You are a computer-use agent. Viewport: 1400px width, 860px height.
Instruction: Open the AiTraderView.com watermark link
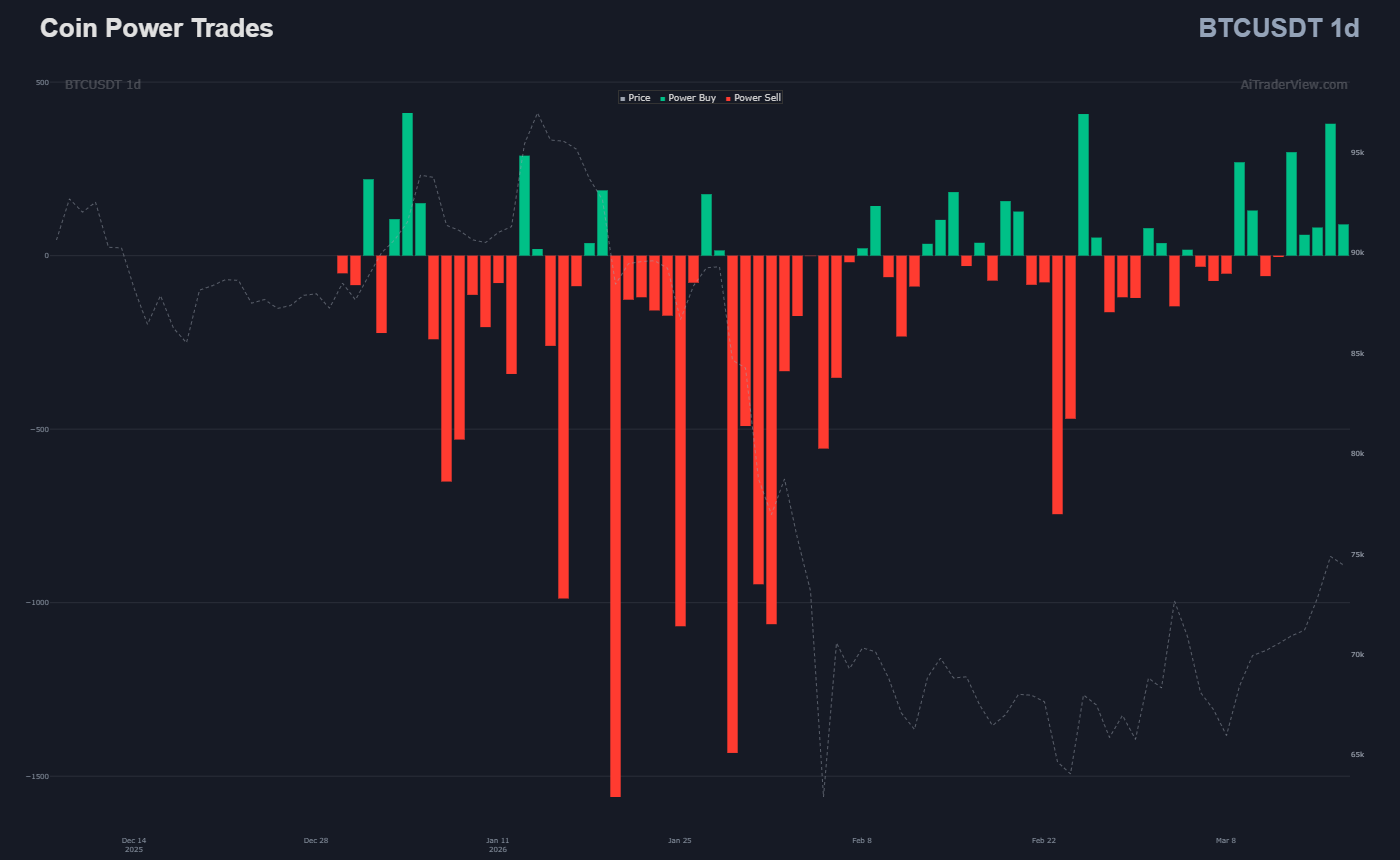tap(1293, 85)
